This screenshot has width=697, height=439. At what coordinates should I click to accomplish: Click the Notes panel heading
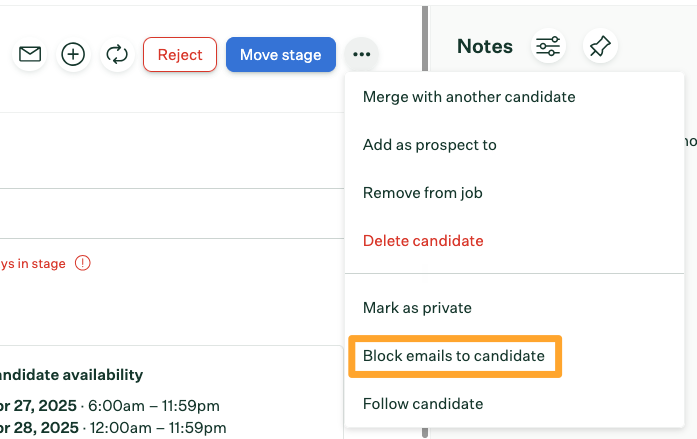tap(485, 46)
